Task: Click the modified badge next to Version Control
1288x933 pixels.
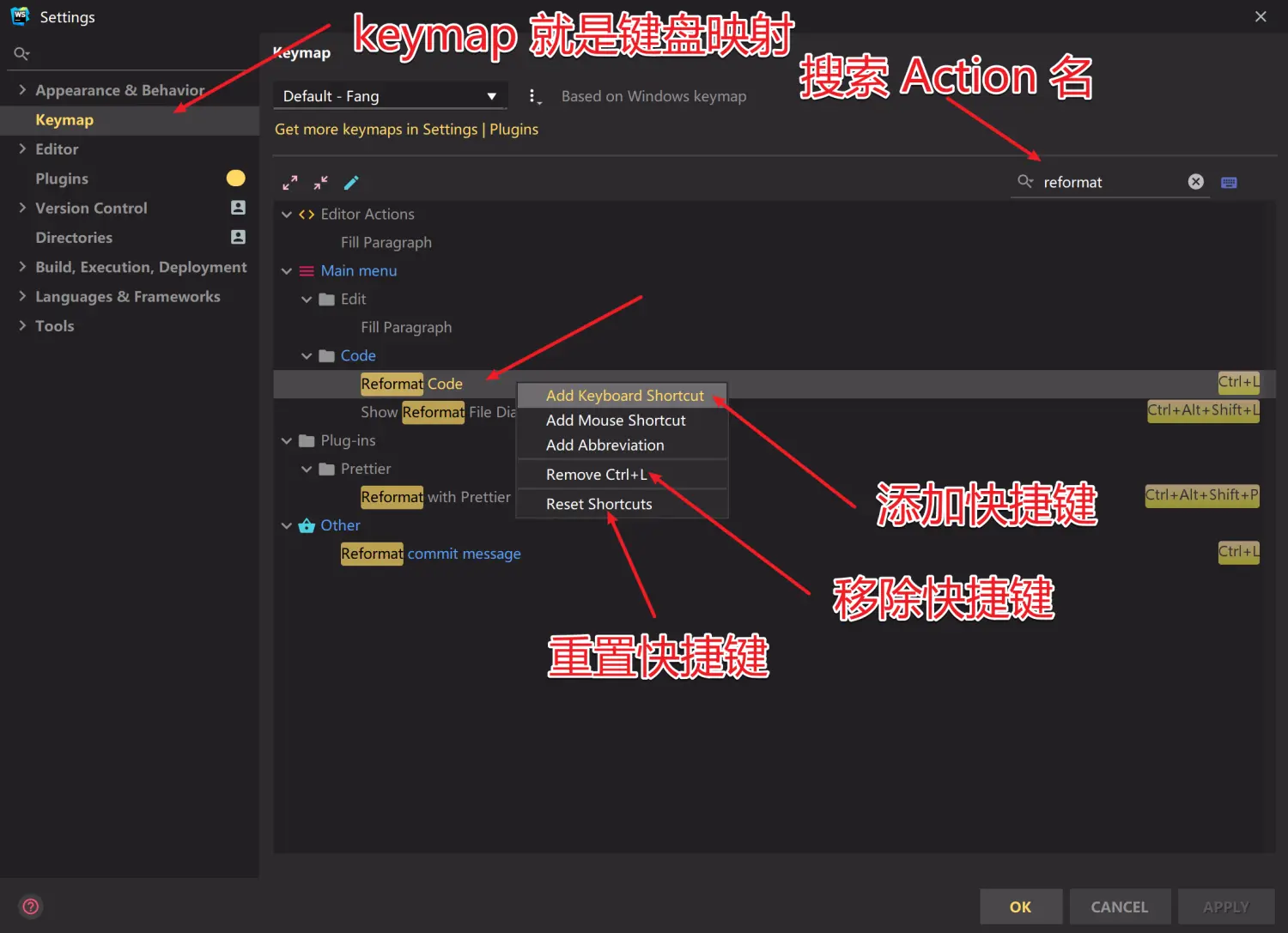Action: [237, 208]
